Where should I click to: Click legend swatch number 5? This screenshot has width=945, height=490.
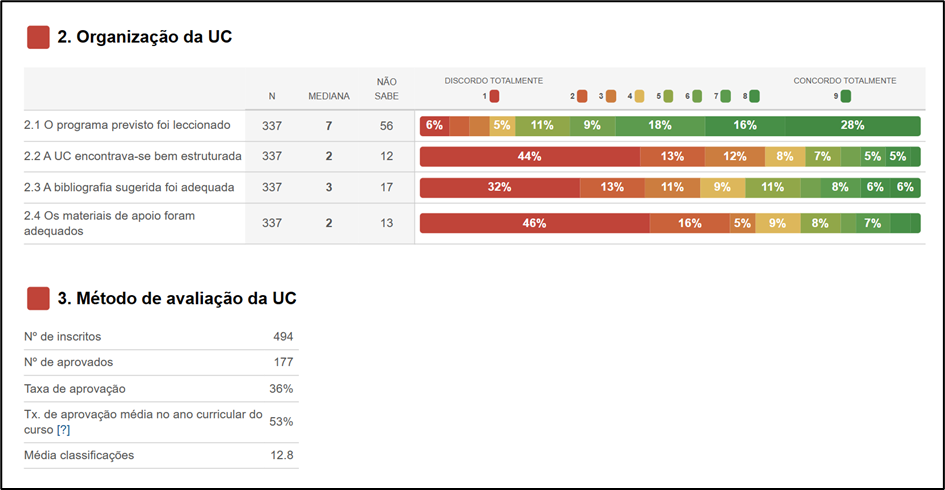point(668,96)
